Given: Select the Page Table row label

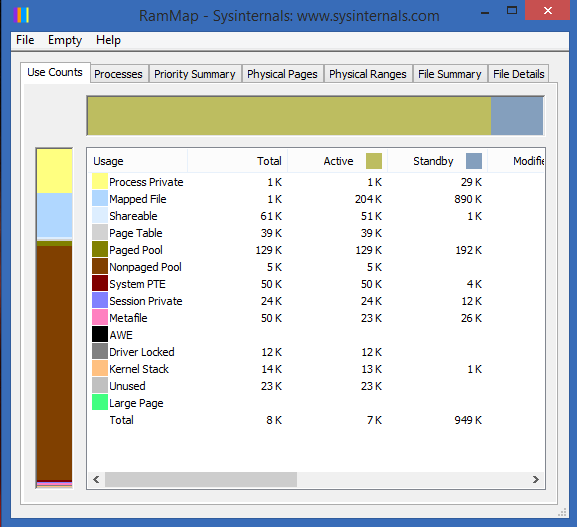Looking at the screenshot, I should (136, 233).
